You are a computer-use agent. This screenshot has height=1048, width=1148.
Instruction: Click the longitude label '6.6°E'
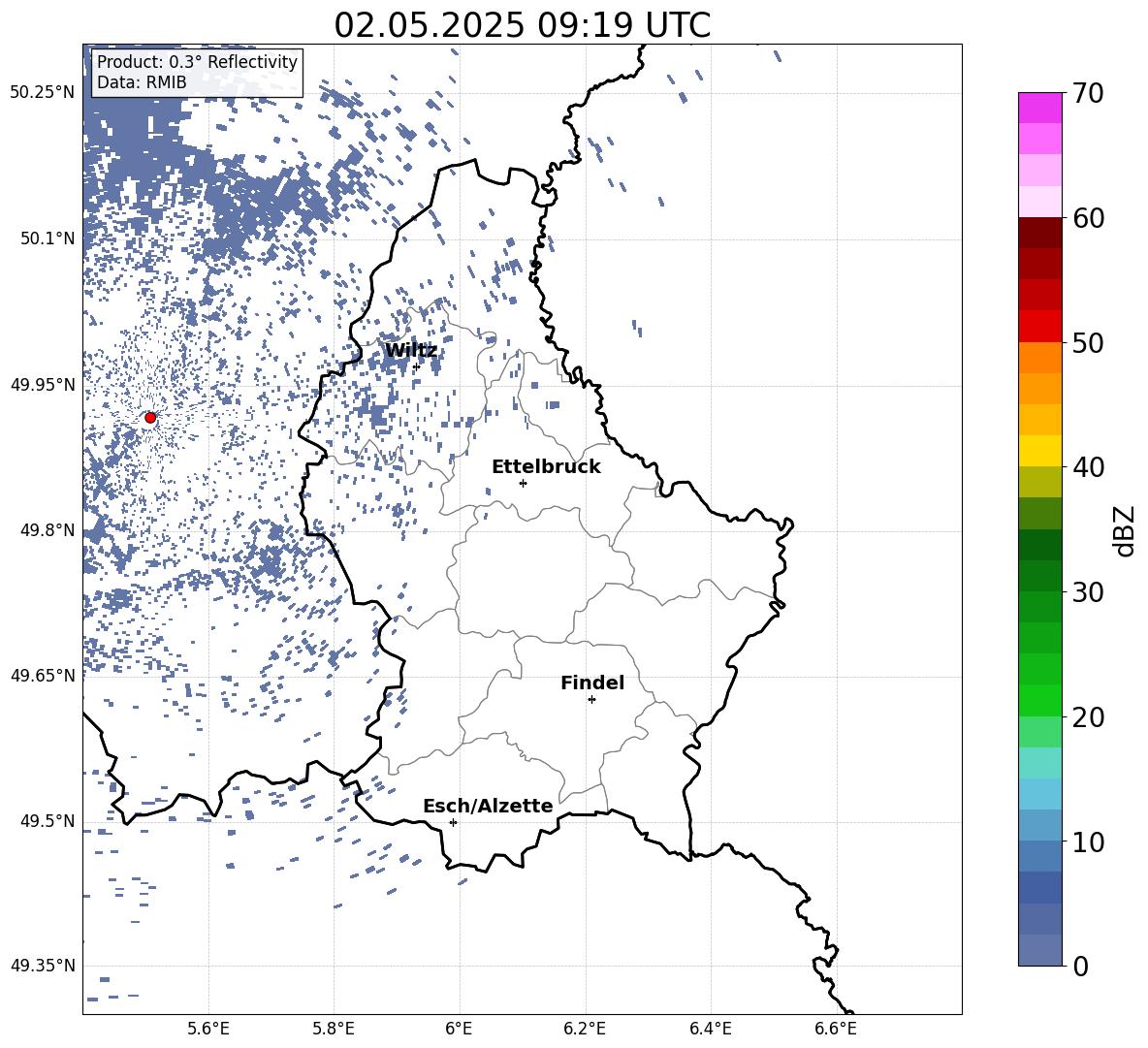tap(836, 1030)
